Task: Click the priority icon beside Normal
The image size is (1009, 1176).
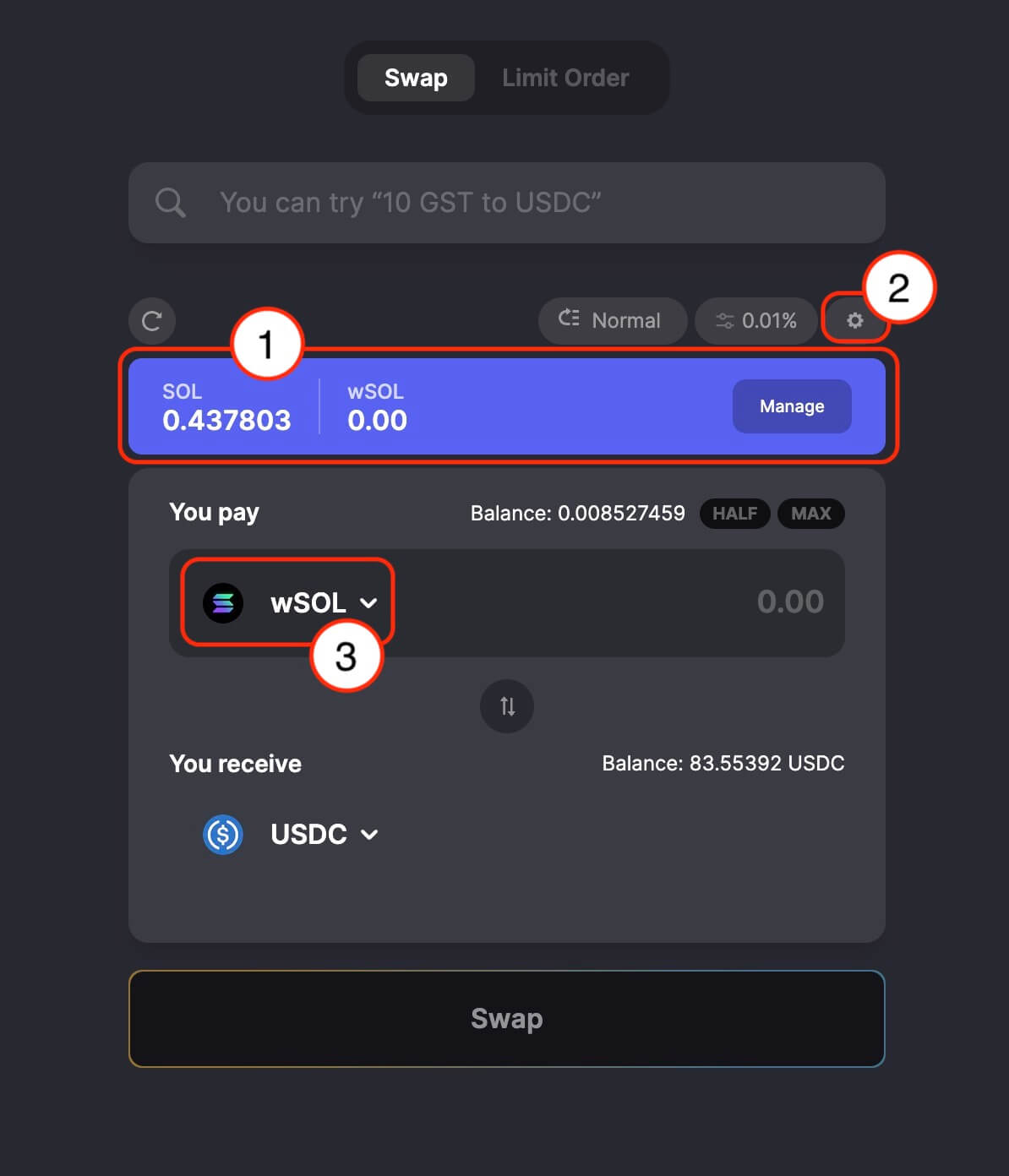Action: coord(569,318)
